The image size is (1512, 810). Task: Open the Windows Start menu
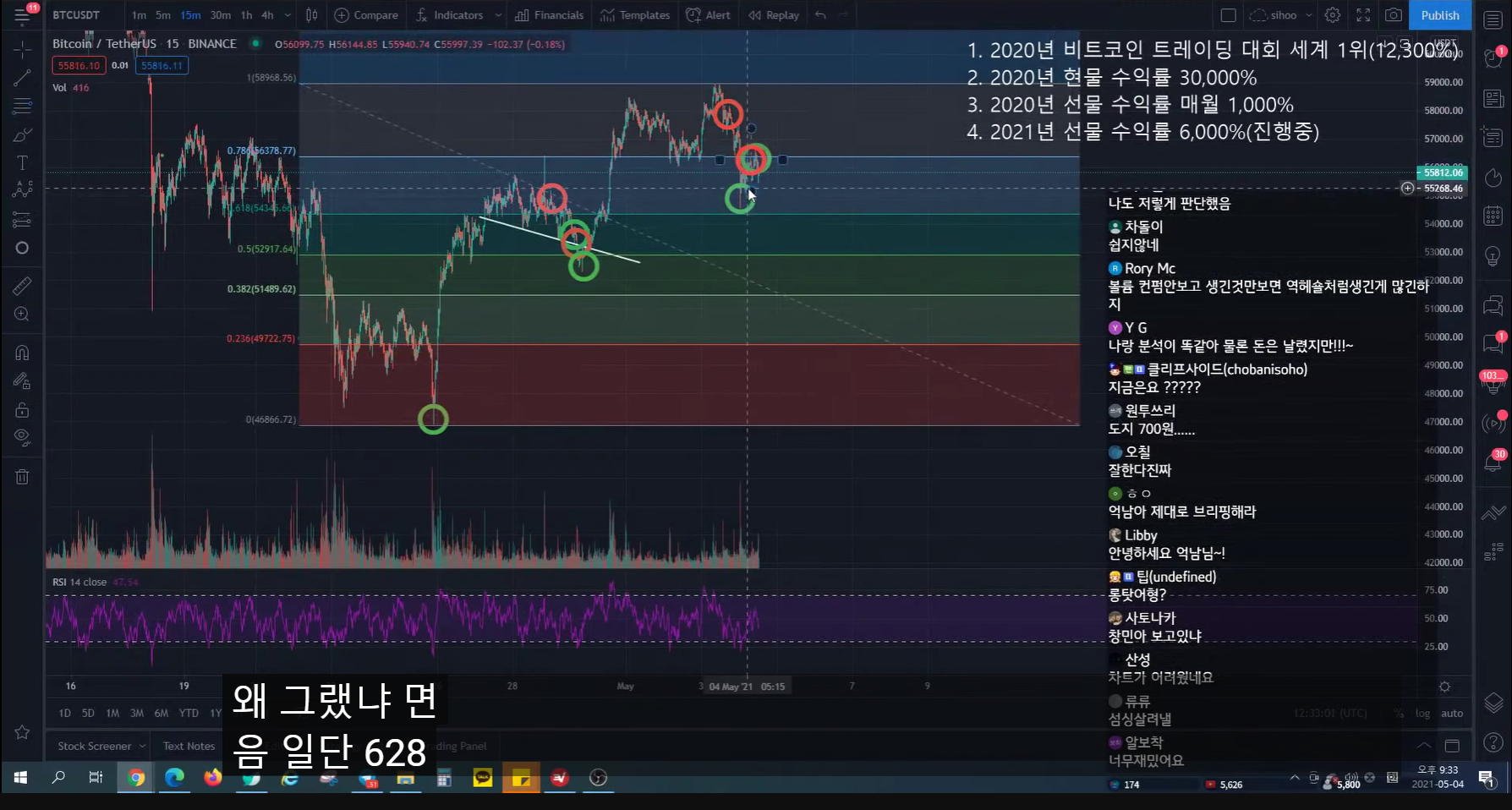tap(20, 777)
